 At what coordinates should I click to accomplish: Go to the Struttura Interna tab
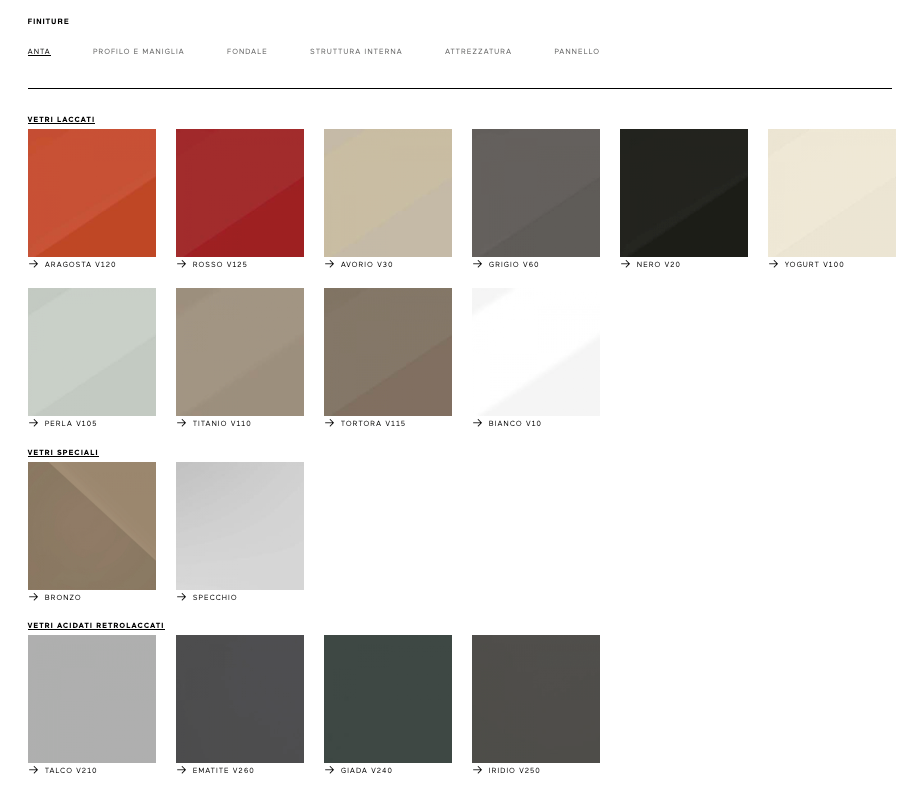[356, 51]
